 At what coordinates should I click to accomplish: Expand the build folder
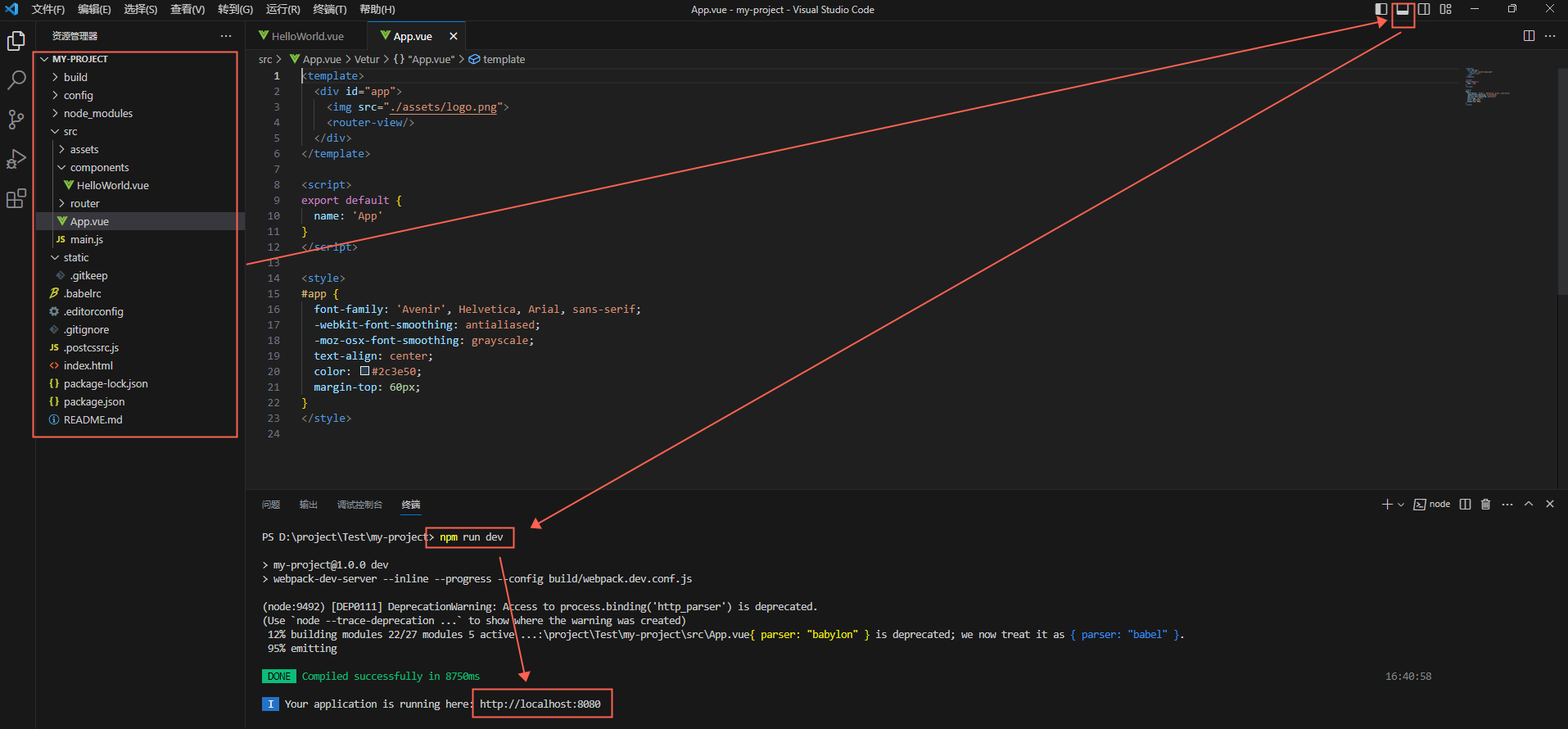pyautogui.click(x=139, y=77)
